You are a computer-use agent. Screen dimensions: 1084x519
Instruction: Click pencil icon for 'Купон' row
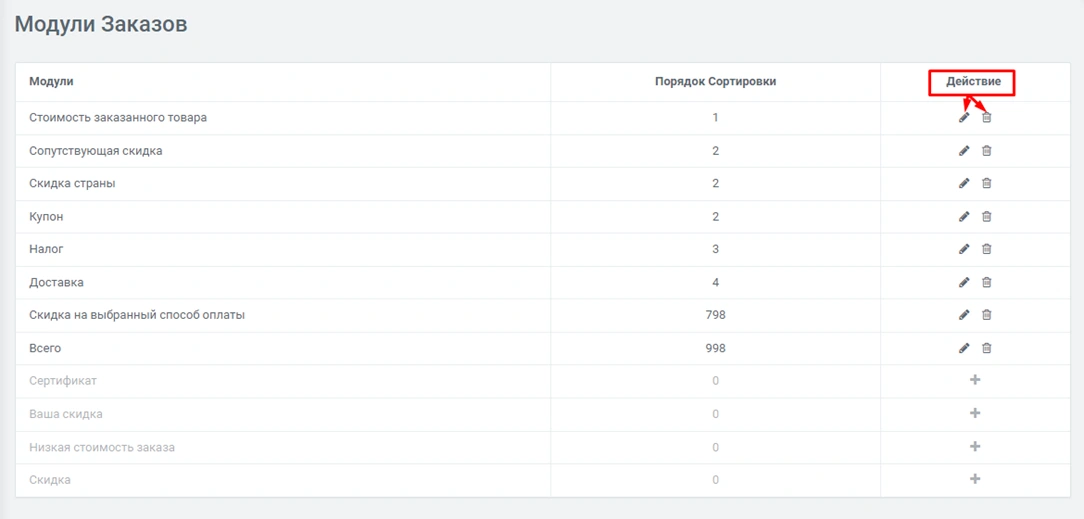tap(964, 217)
